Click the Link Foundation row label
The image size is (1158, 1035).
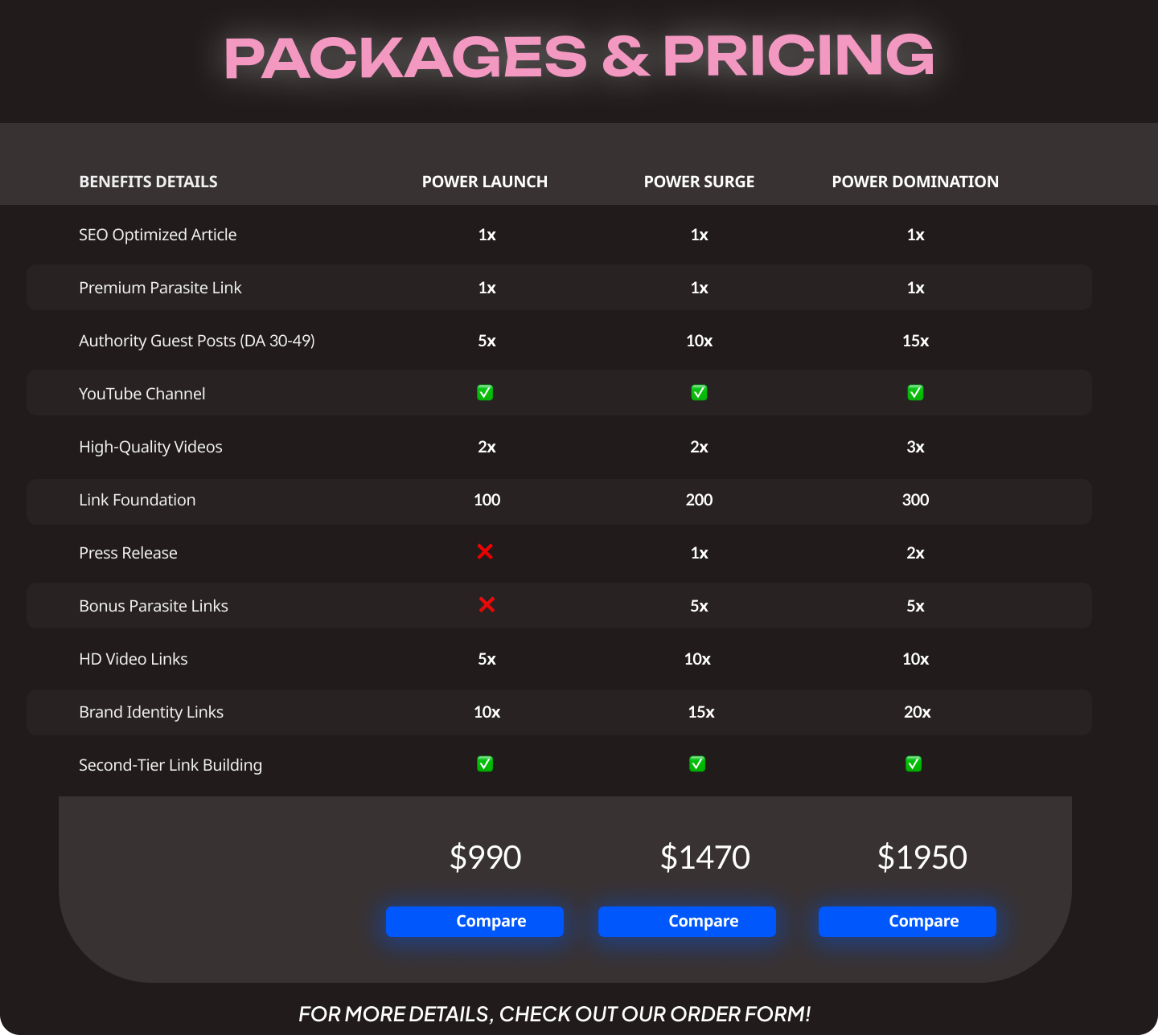(x=137, y=500)
